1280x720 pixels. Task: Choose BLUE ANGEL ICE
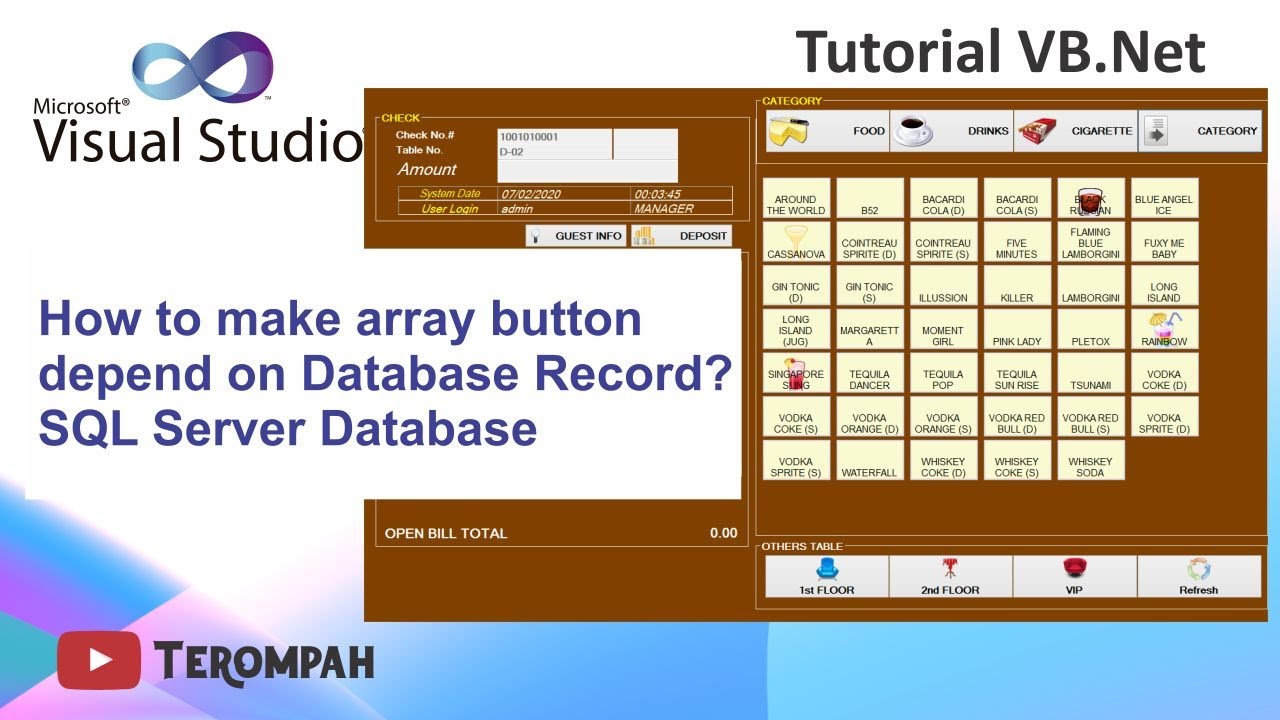(1165, 198)
